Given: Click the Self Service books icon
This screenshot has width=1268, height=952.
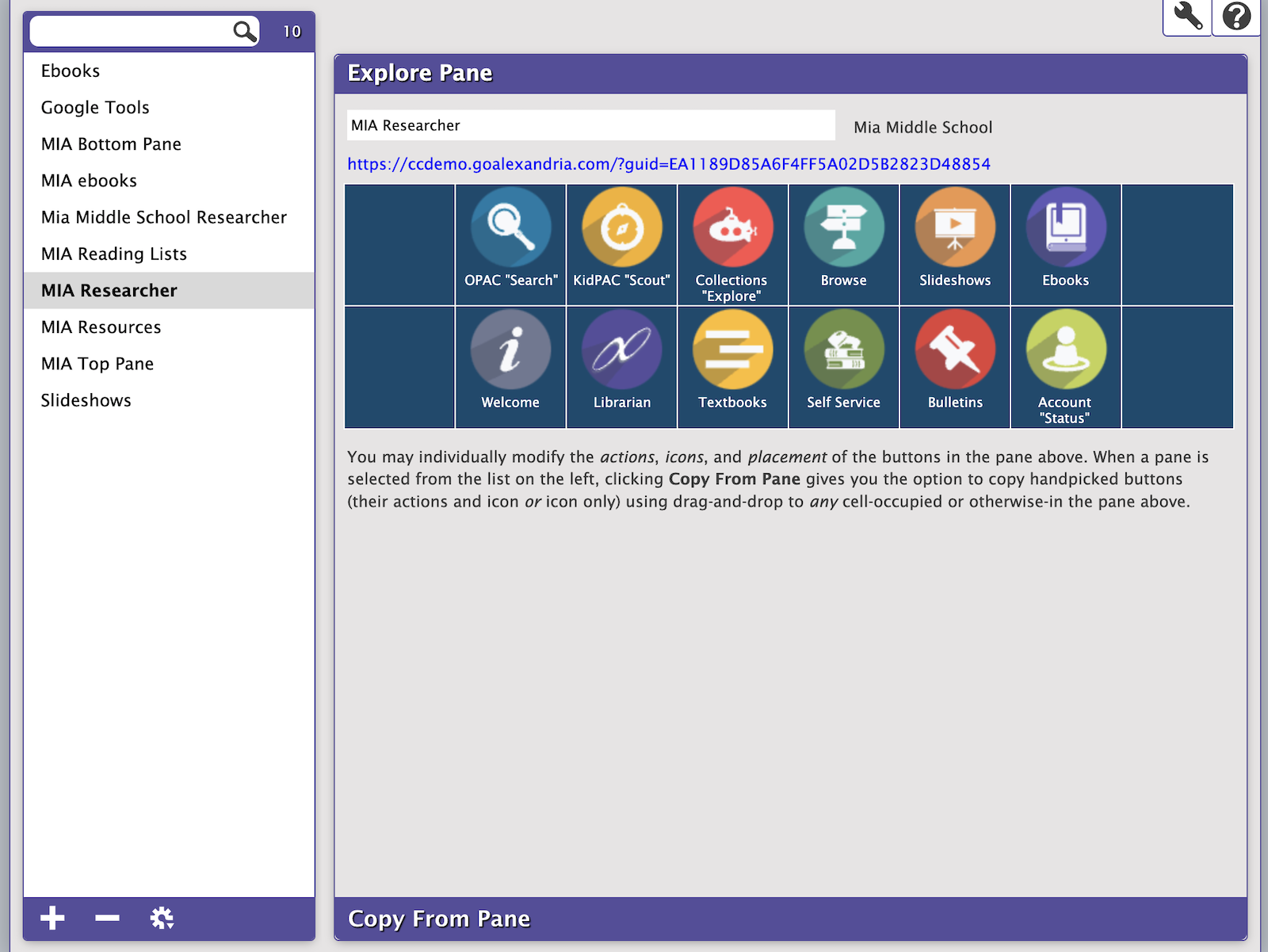Looking at the screenshot, I should (843, 350).
